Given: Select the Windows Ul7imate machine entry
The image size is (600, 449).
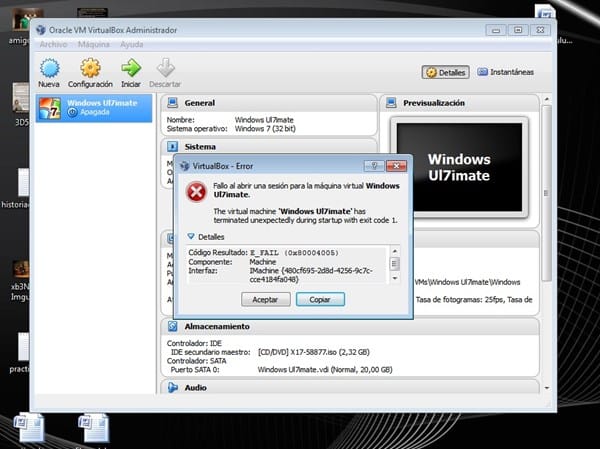Looking at the screenshot, I should pyautogui.click(x=94, y=108).
